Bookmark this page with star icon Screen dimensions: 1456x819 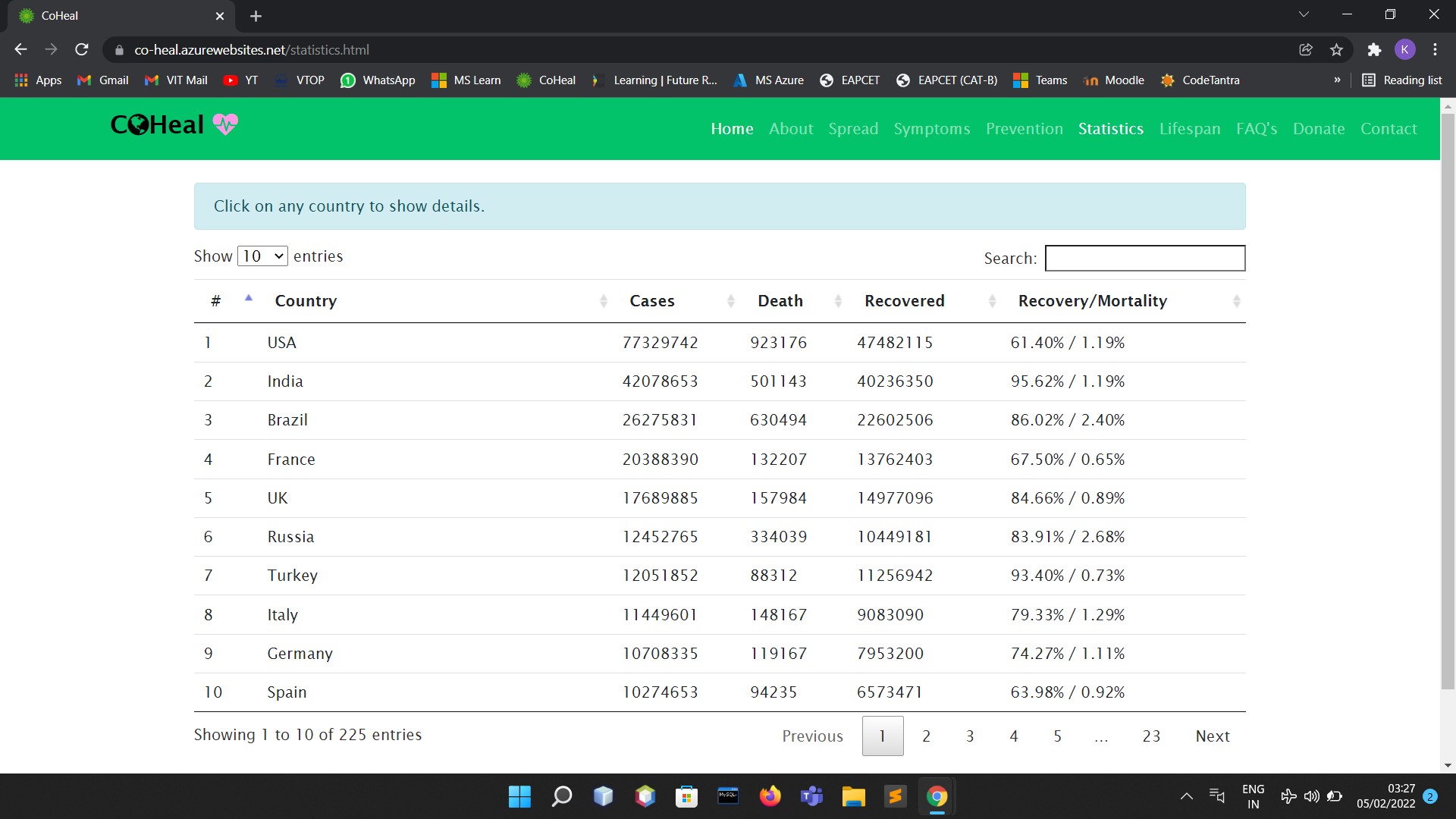(x=1336, y=50)
